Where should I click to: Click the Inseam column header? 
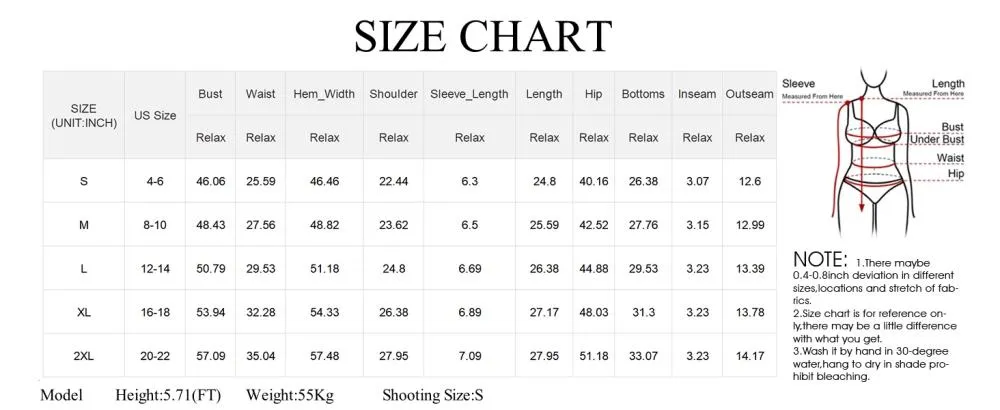697,94
